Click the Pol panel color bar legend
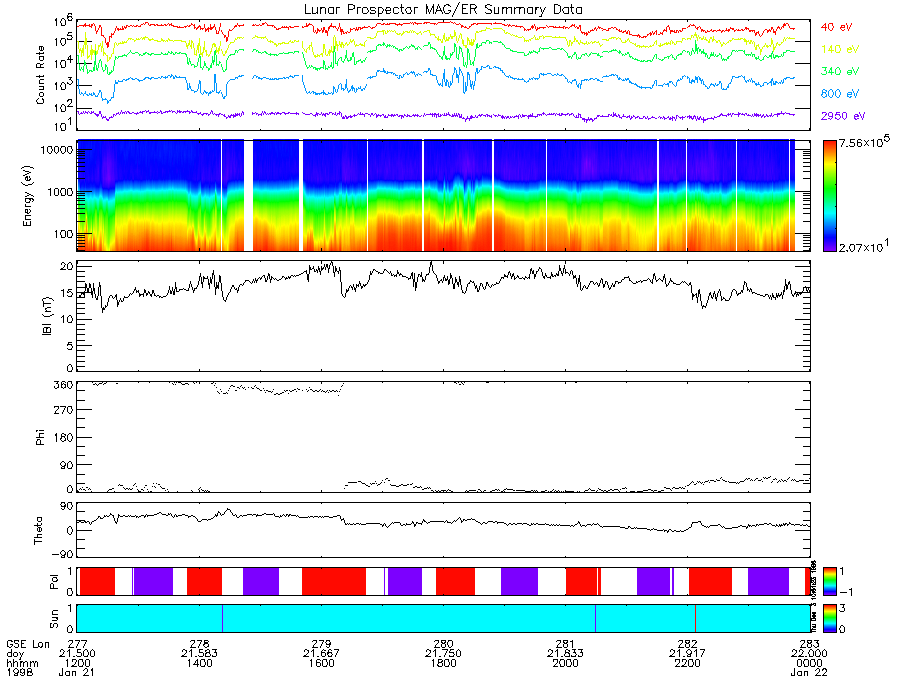Screen dimensions: 900x700 [829, 582]
